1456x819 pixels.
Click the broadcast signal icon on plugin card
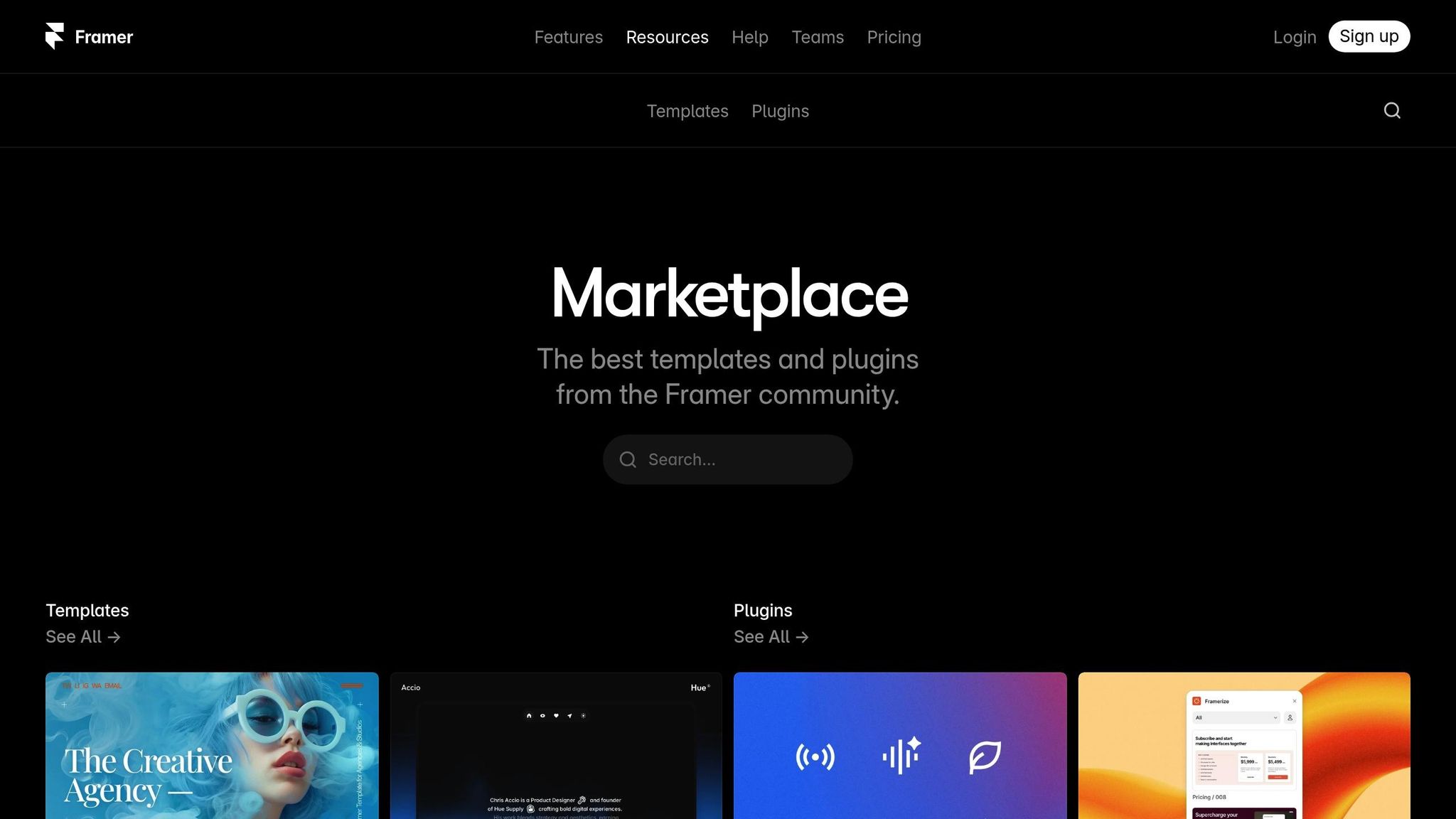click(x=815, y=757)
